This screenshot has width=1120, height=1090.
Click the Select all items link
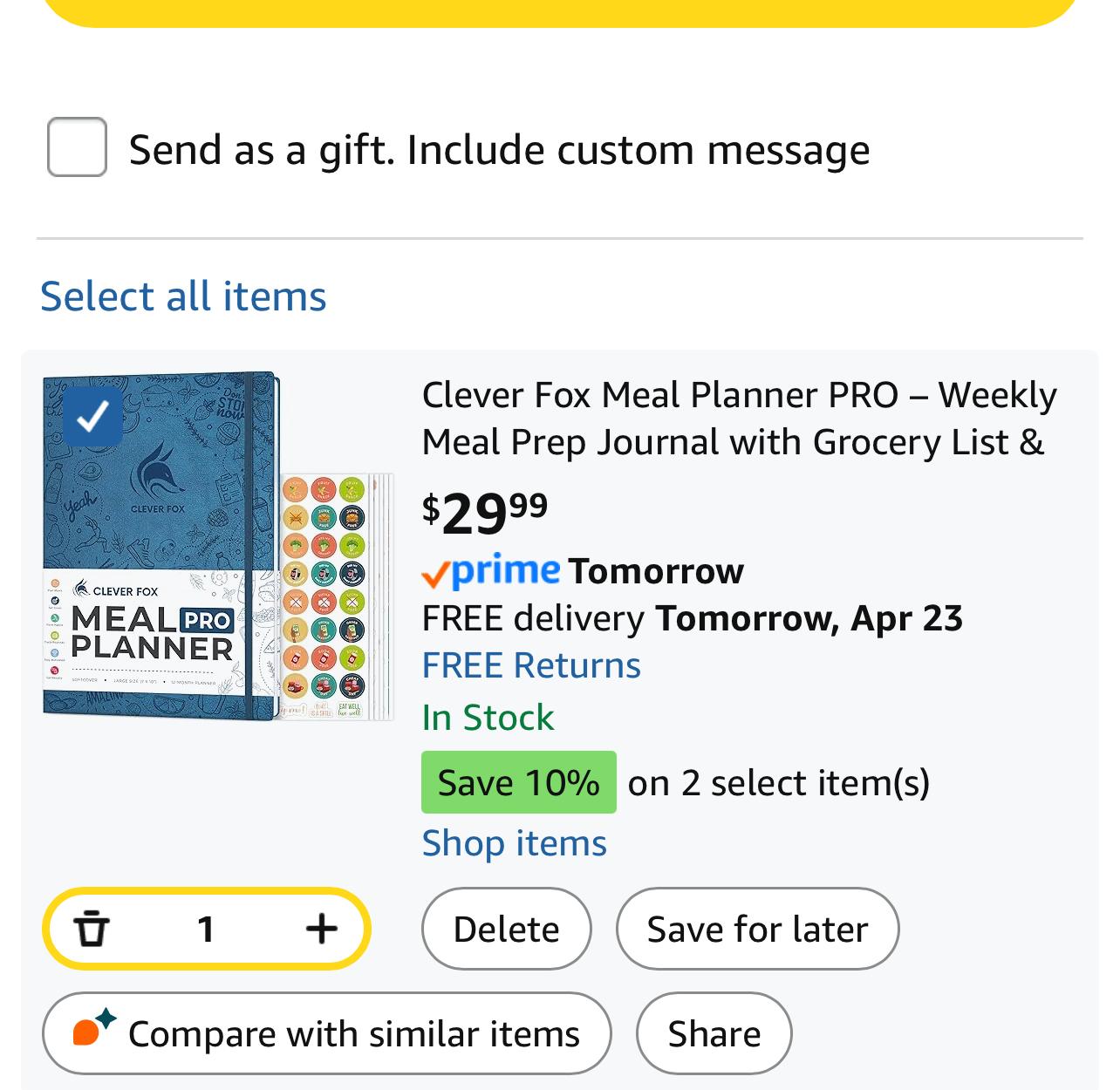(x=183, y=296)
